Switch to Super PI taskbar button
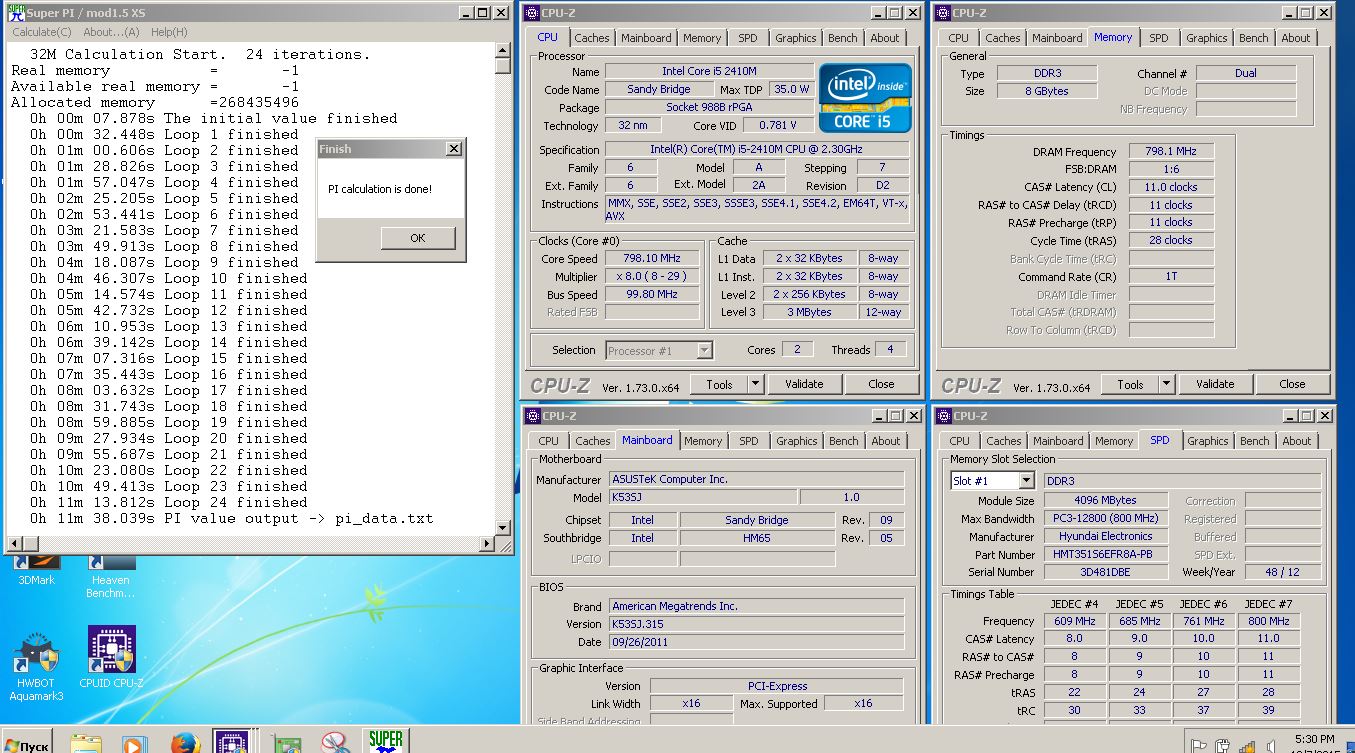 (x=385, y=741)
